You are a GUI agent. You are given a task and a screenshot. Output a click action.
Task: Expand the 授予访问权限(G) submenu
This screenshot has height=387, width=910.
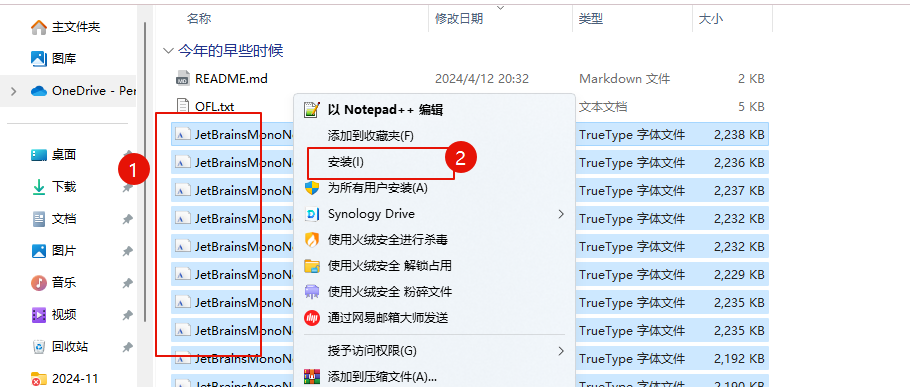pyautogui.click(x=561, y=351)
